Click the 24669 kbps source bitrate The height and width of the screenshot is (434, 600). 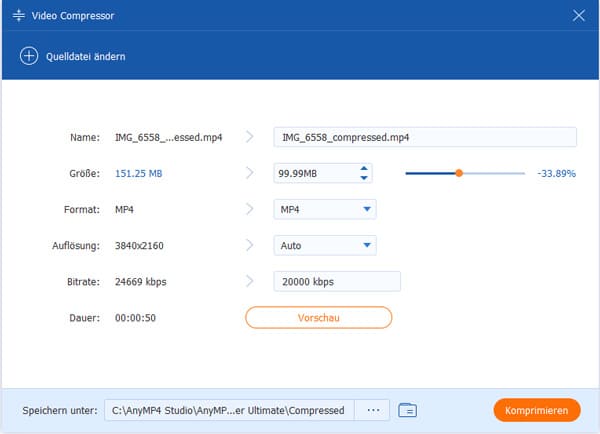(140, 282)
